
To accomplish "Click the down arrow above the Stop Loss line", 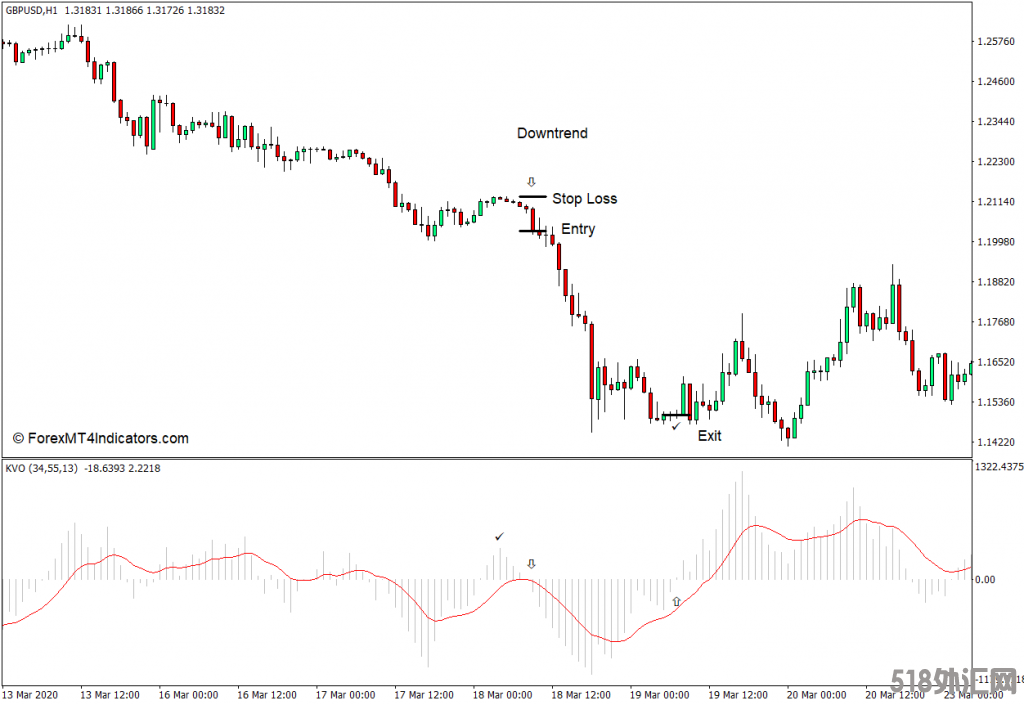I will [x=531, y=182].
